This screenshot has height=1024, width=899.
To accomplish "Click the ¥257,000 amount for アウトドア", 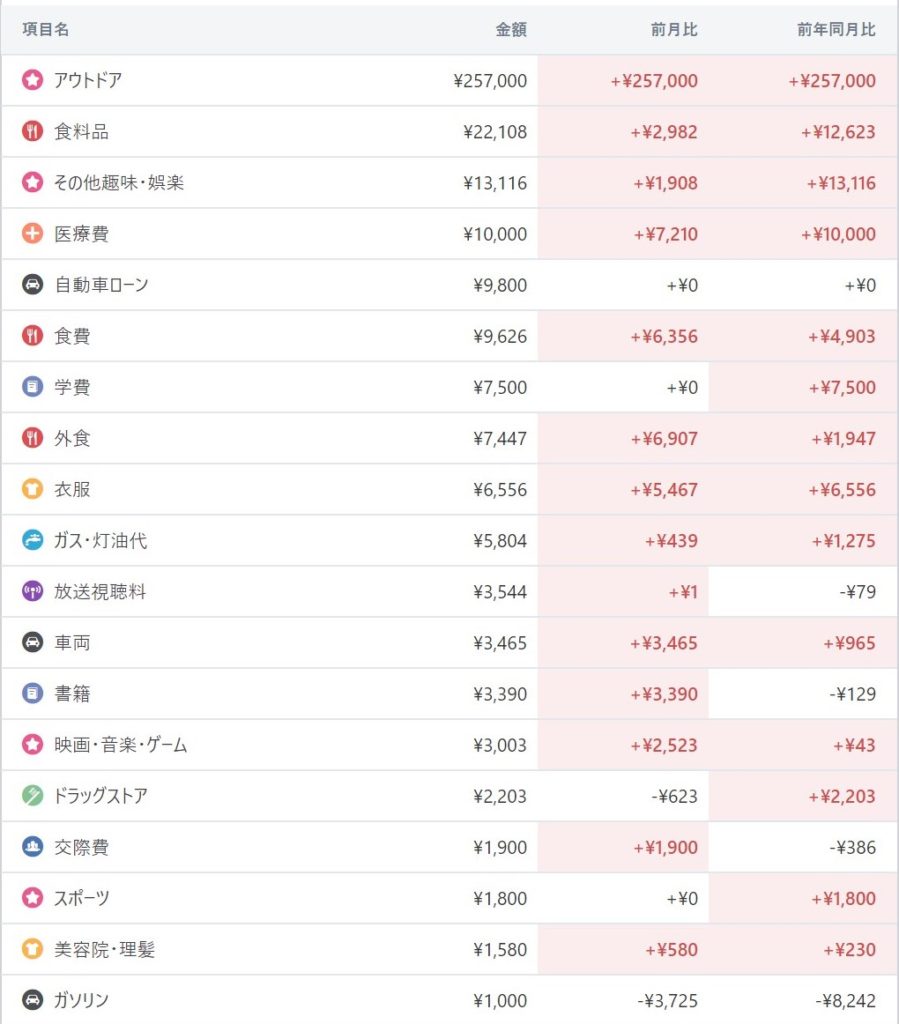I will 489,81.
